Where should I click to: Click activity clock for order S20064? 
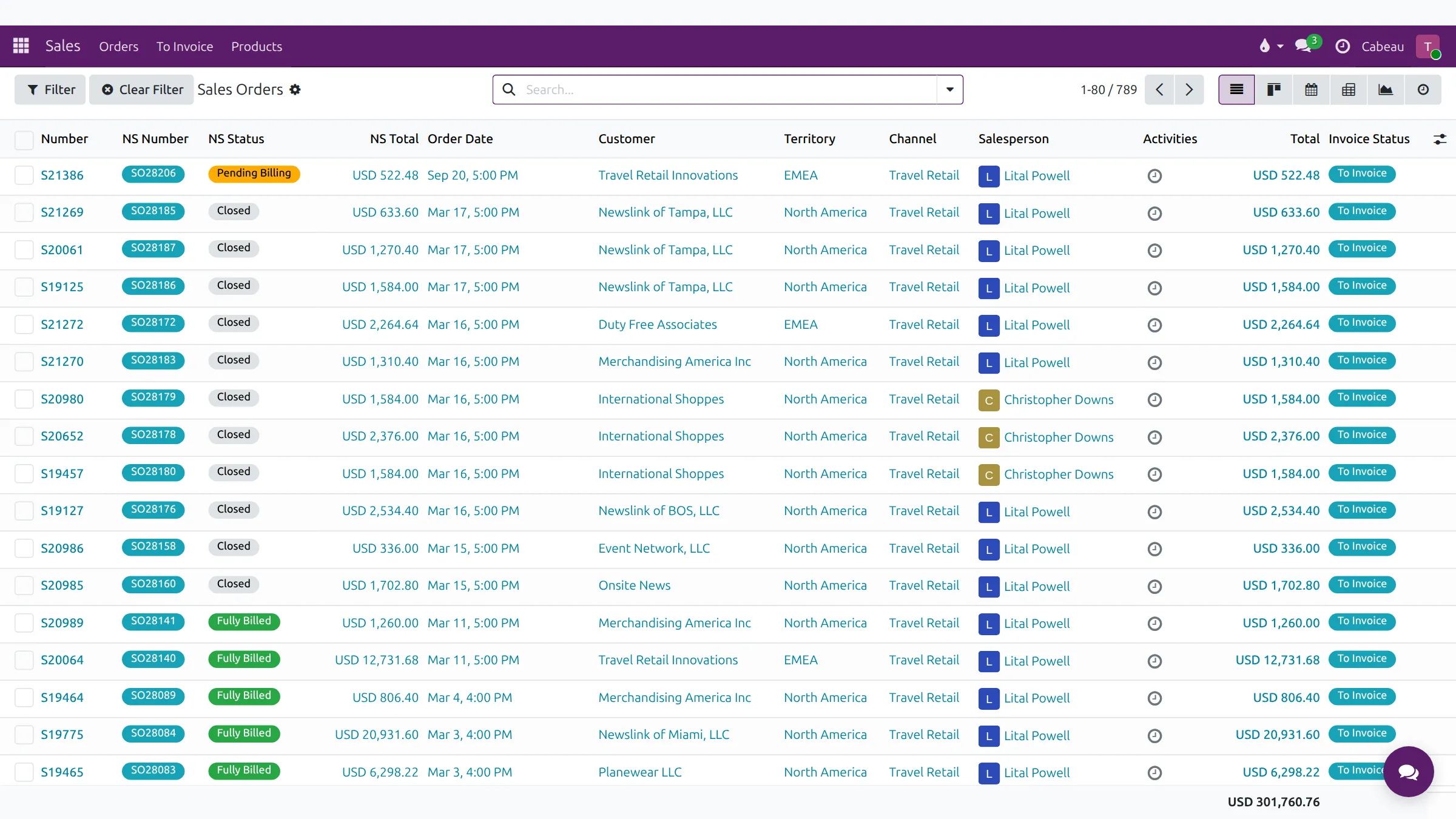click(x=1154, y=661)
